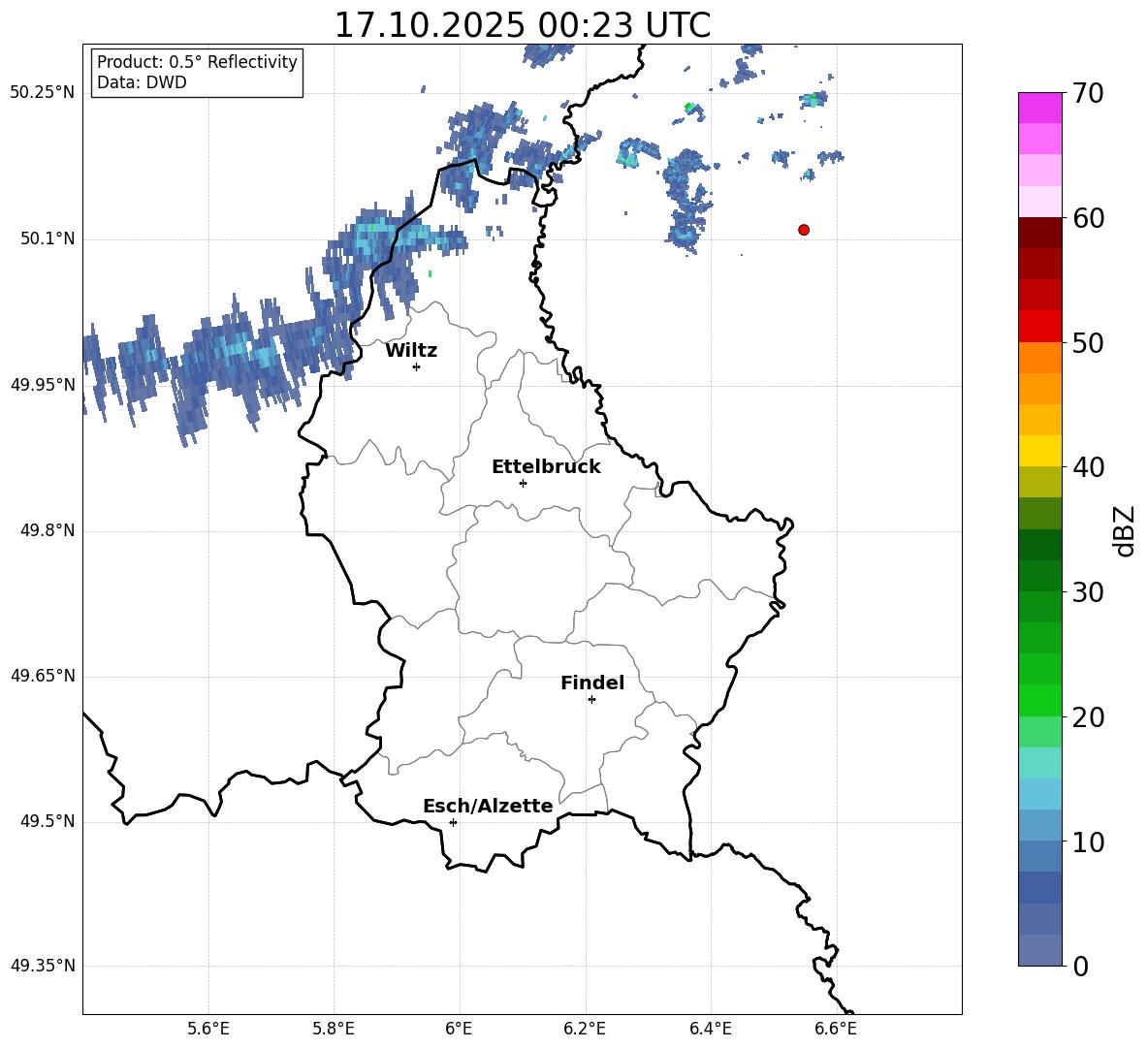
Task: Click the 49.8°N latitude label
Action: click(x=48, y=530)
